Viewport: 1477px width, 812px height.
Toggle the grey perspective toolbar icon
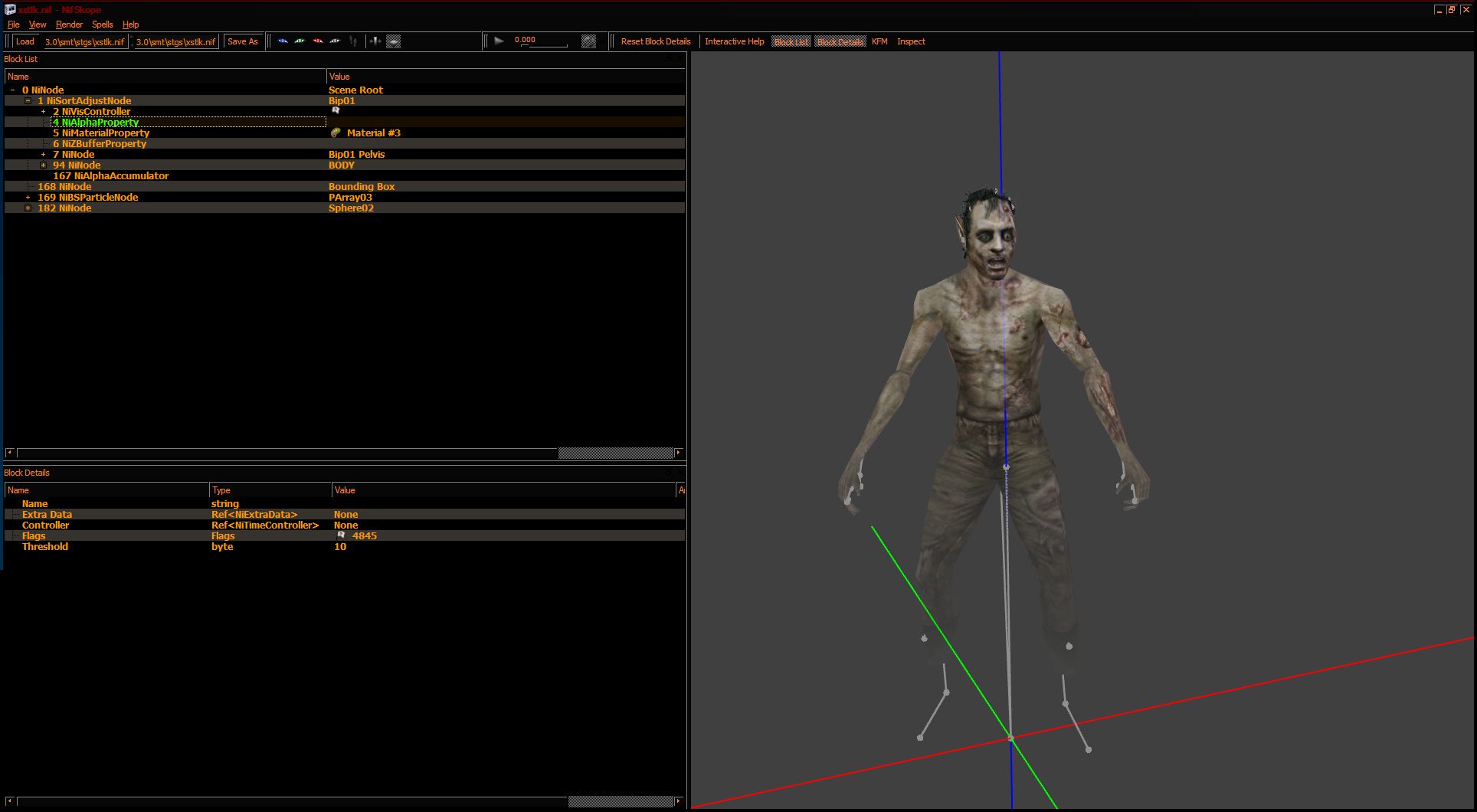(x=393, y=41)
